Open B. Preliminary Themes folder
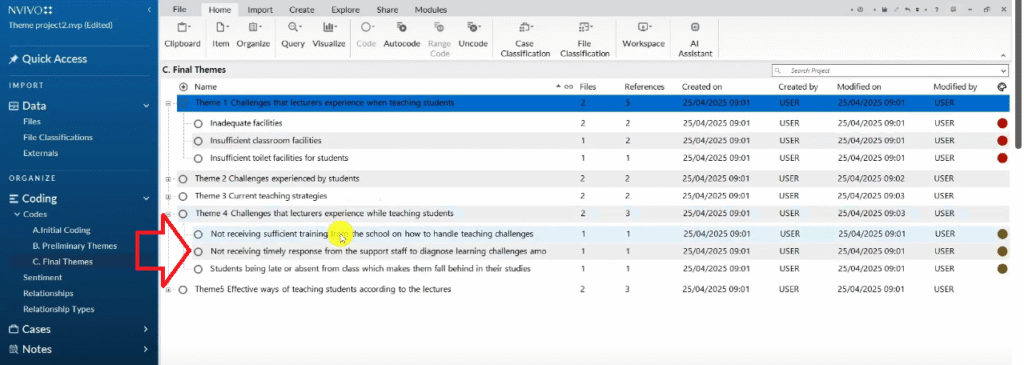This screenshot has width=1024, height=365. point(74,246)
